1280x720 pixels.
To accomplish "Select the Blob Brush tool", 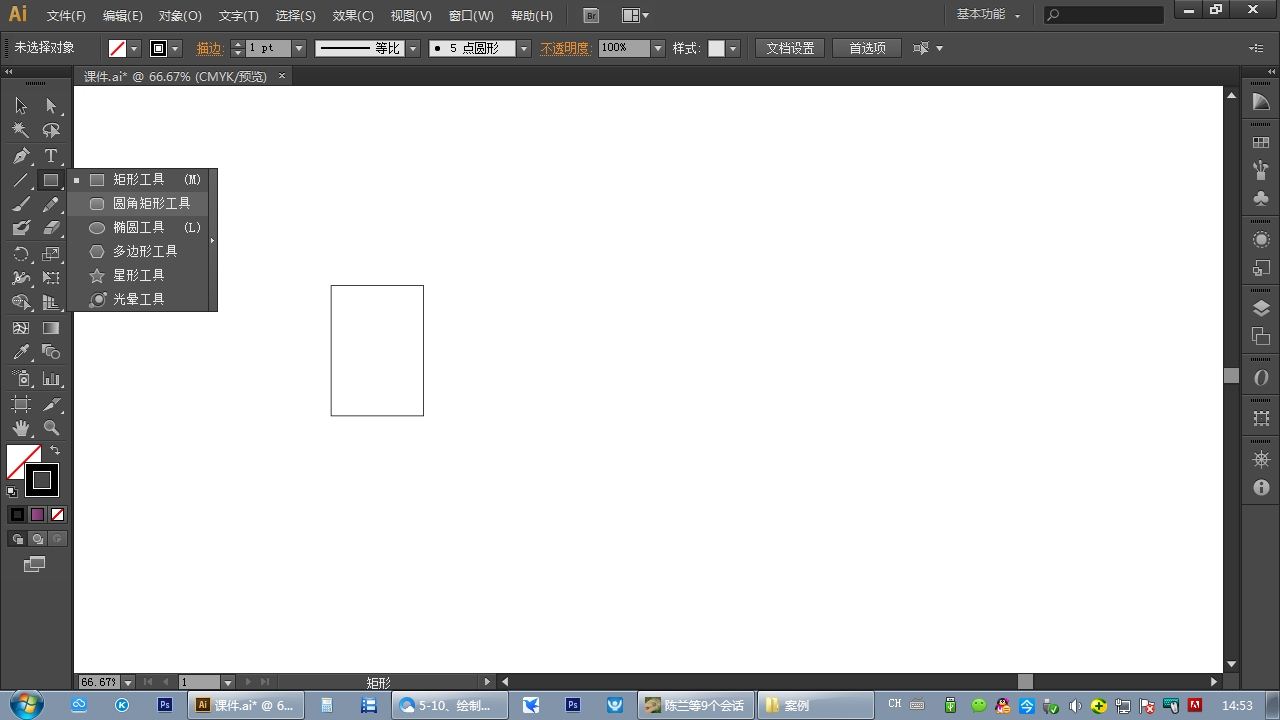I will tap(21, 228).
